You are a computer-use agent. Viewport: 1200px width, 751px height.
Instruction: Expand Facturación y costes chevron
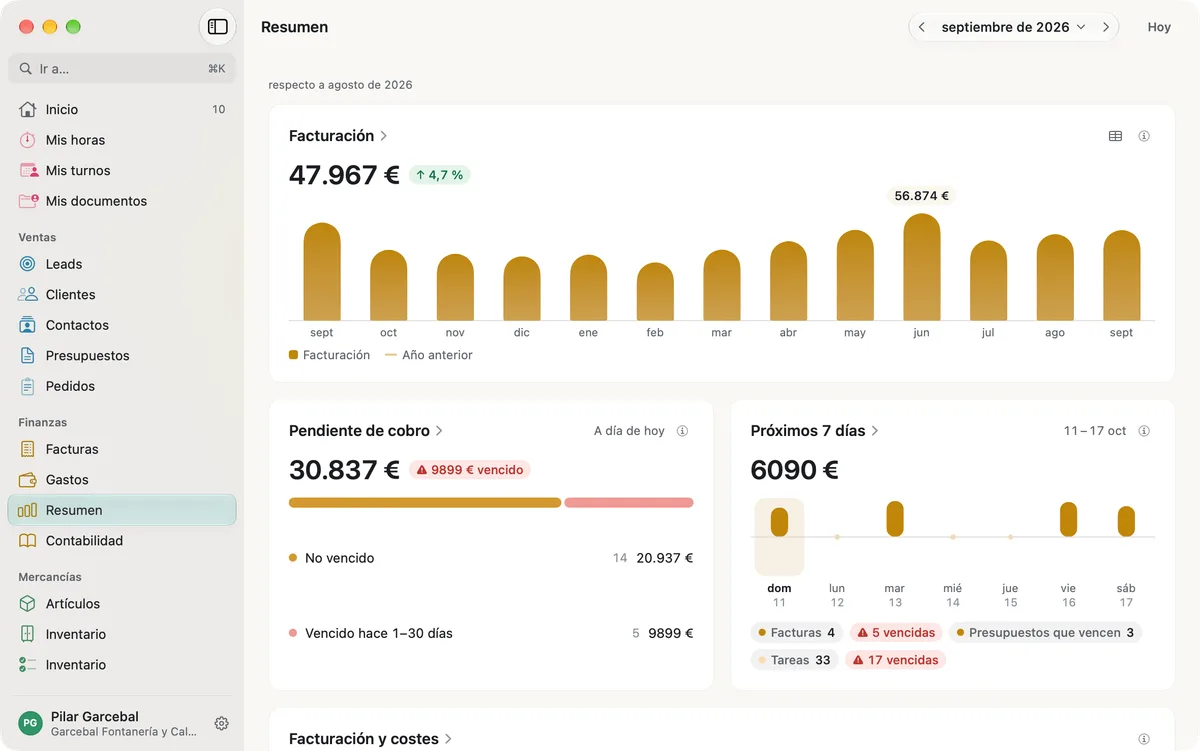(448, 739)
